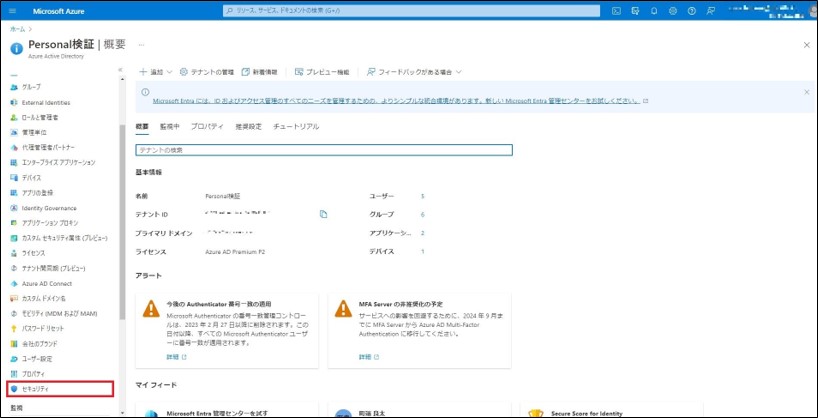818x418 pixels.
Task: Click the Microsoft Entra 管理センターを試す card
Action: click(x=227, y=410)
